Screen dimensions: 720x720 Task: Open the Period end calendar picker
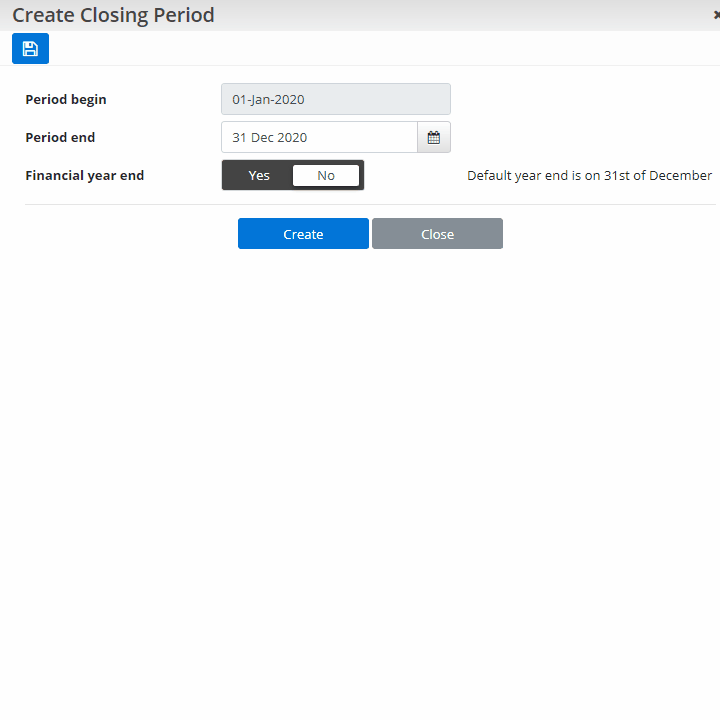[x=434, y=137]
